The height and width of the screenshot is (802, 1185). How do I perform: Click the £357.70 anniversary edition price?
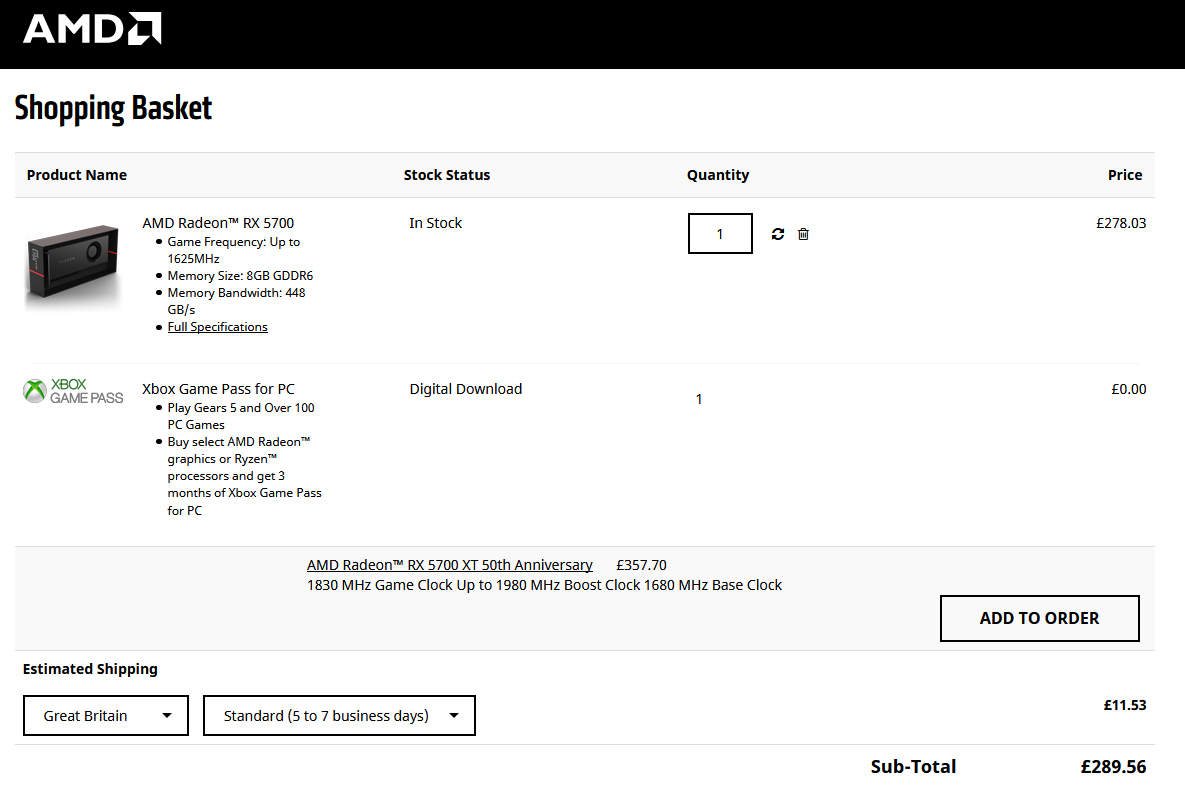click(642, 565)
